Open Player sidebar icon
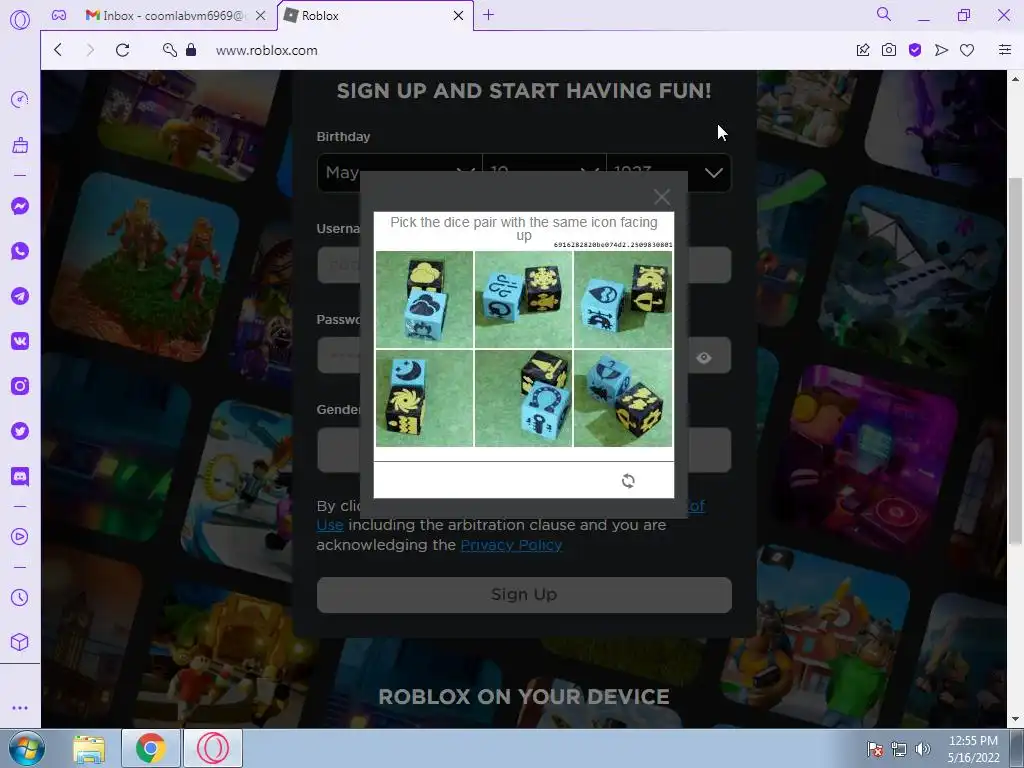1024x768 pixels. (x=20, y=537)
